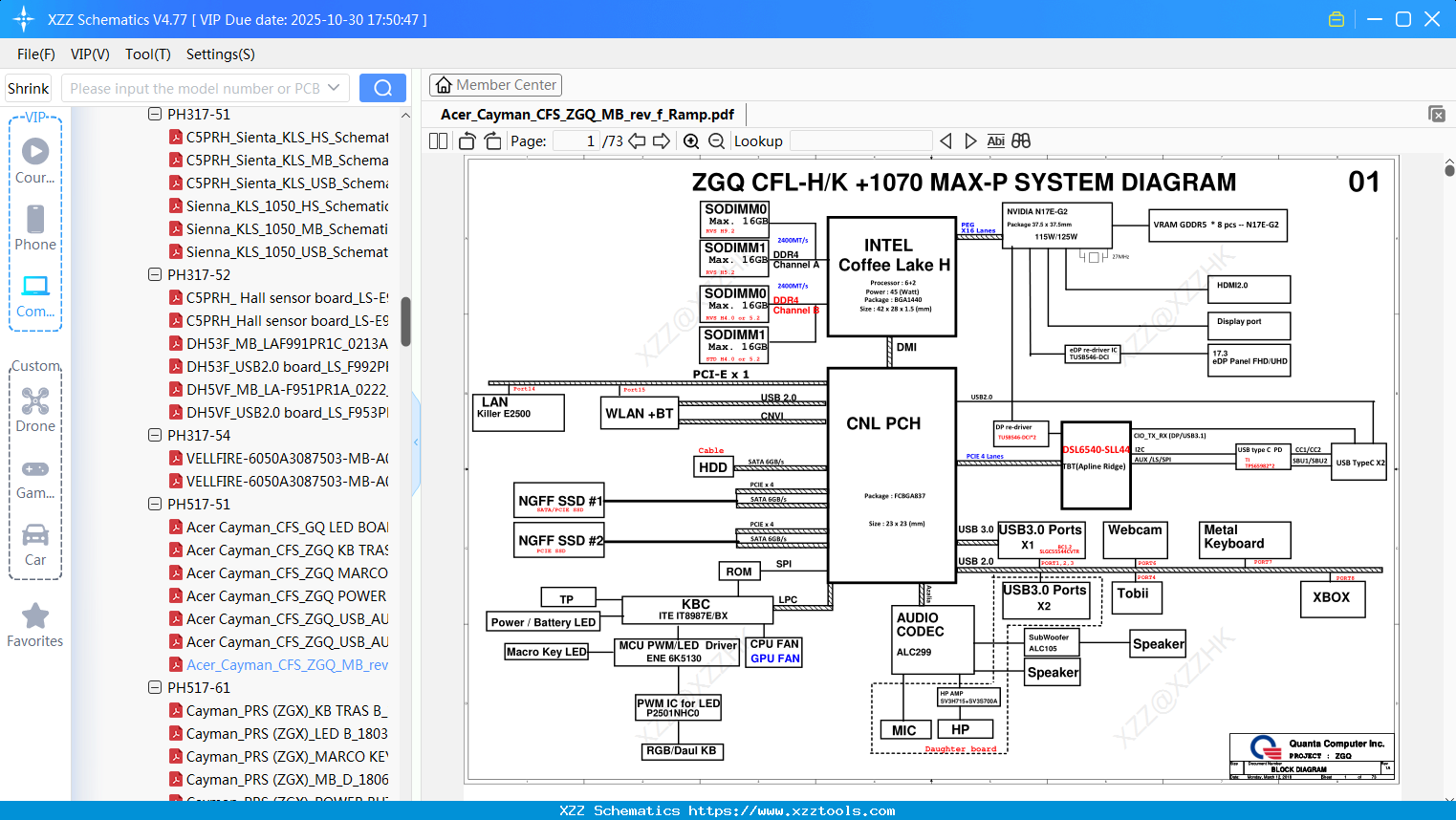This screenshot has height=820, width=1456.
Task: Click the restore panel icon at top right of viewer
Action: point(1437,114)
